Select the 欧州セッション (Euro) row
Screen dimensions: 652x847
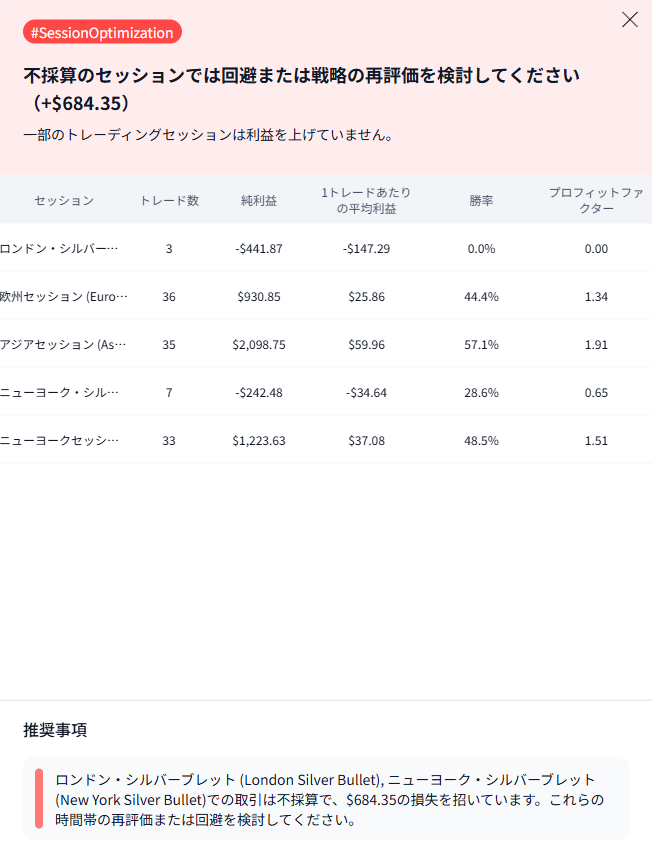click(64, 296)
